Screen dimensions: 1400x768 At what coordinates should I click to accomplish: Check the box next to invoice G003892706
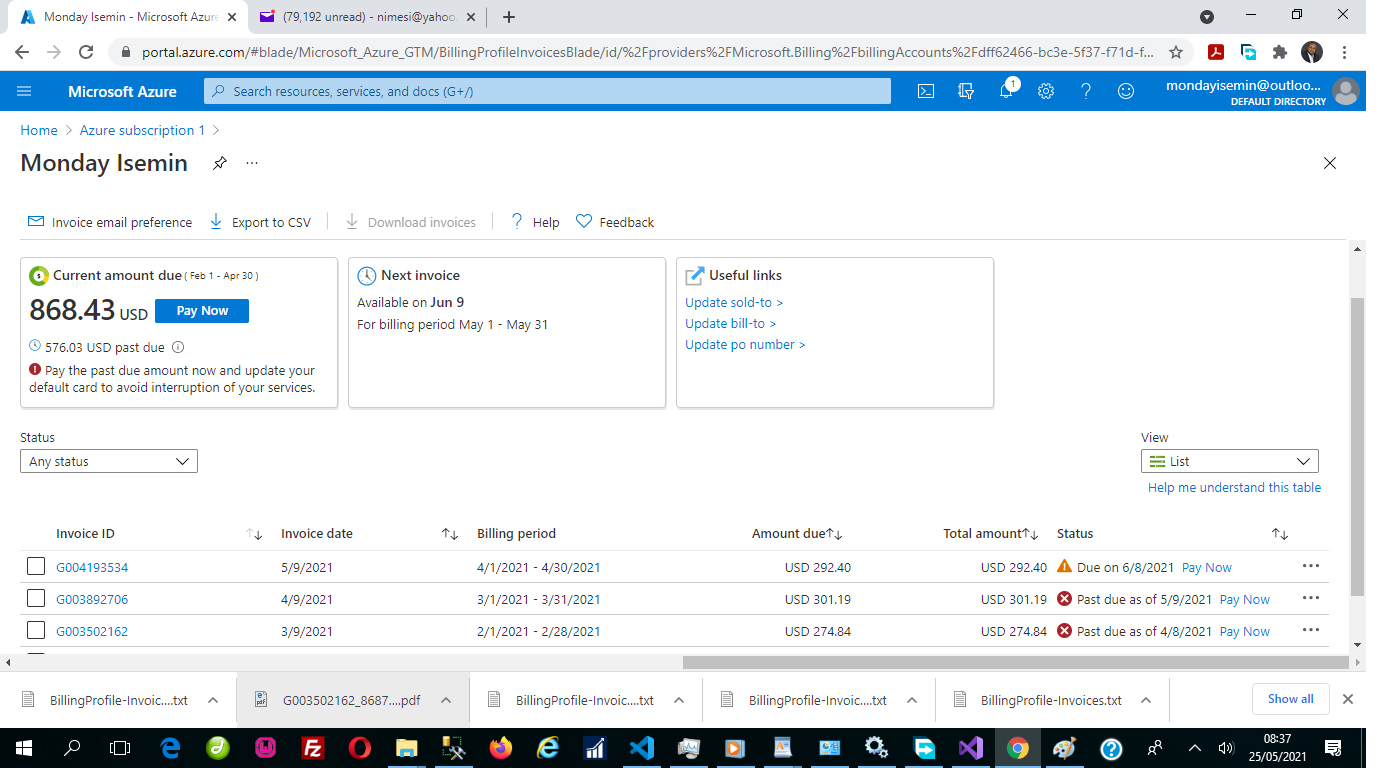tap(36, 599)
